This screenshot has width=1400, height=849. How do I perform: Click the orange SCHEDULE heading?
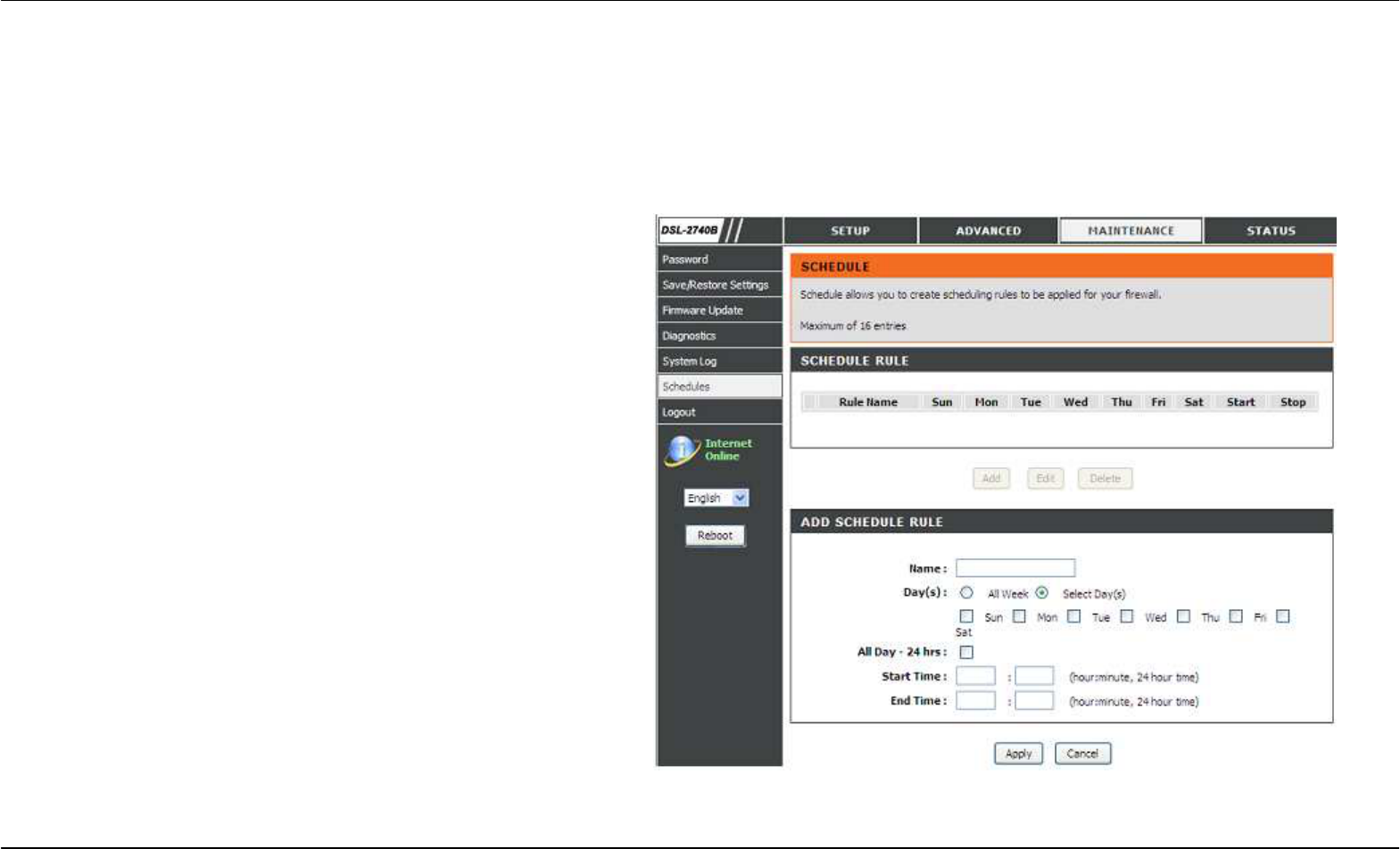(x=834, y=267)
